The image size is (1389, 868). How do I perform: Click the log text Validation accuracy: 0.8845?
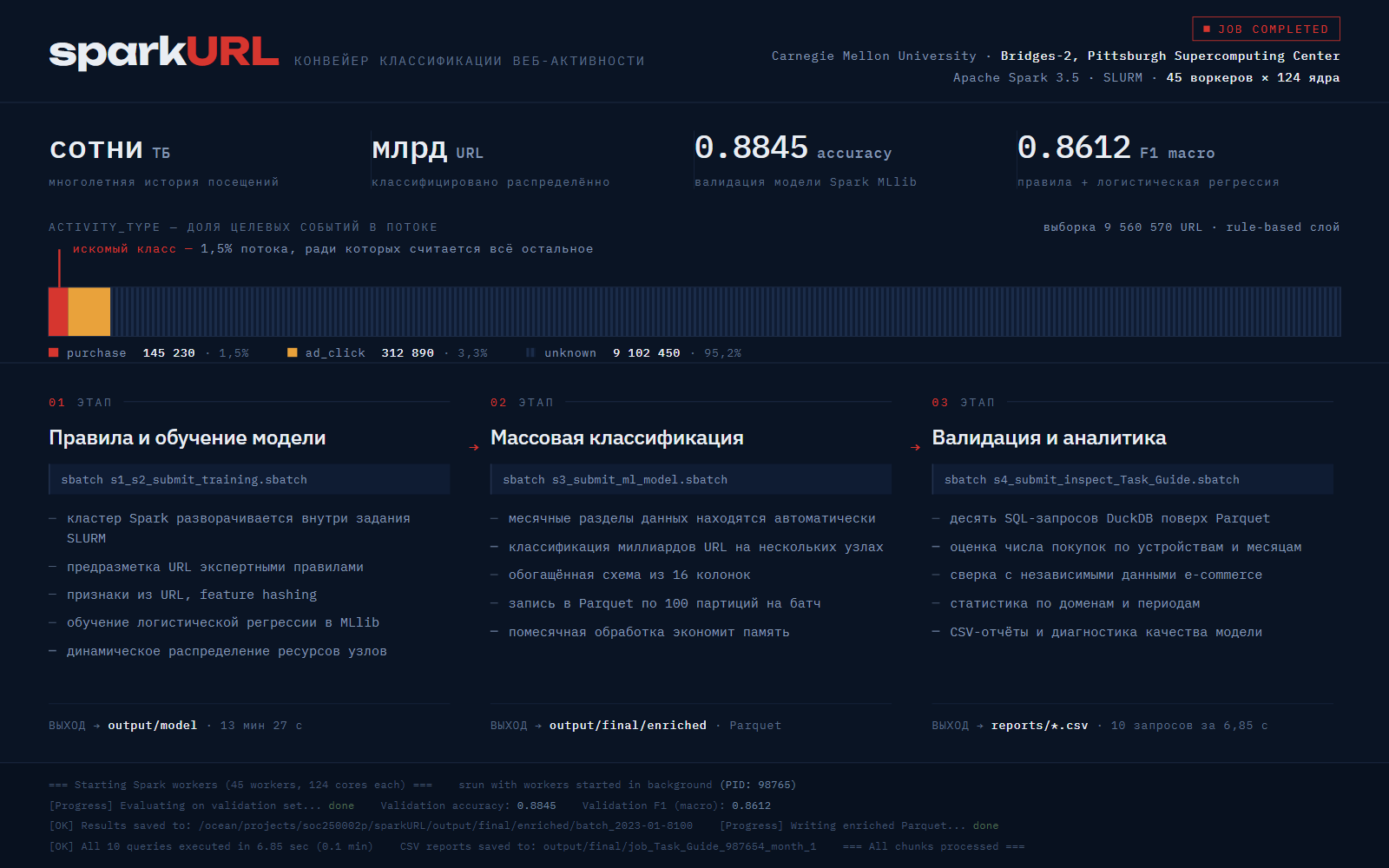[x=468, y=806]
